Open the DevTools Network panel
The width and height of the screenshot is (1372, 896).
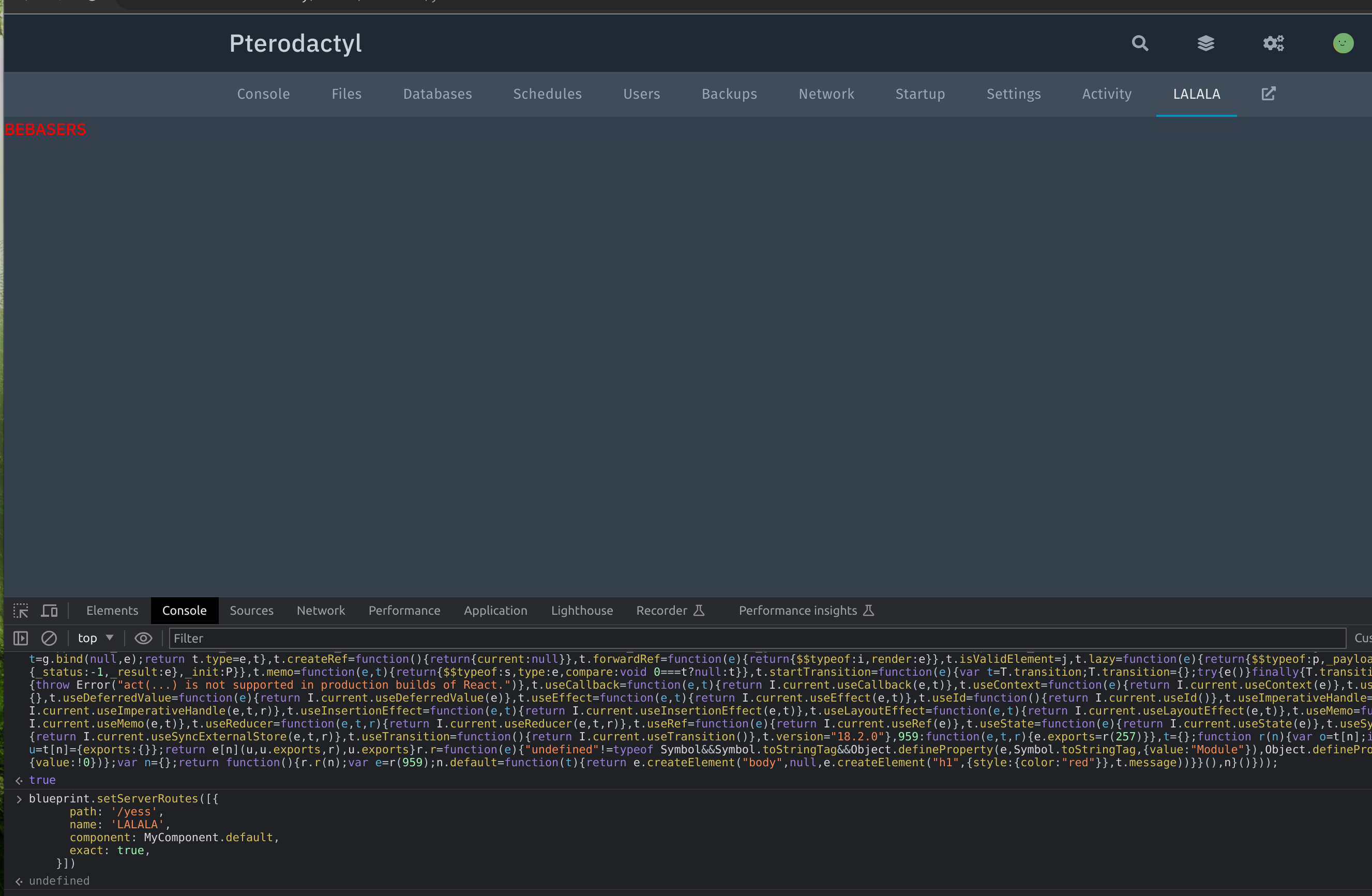(x=321, y=610)
